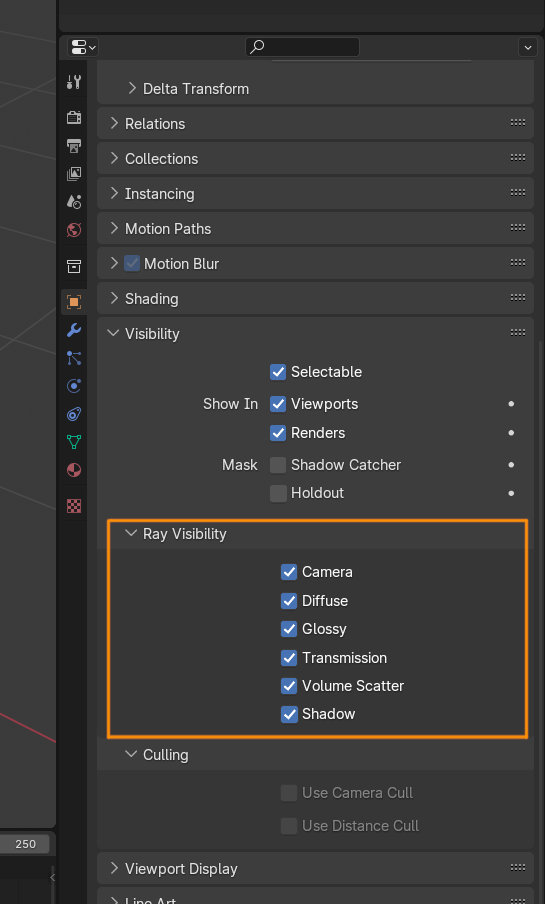Click the Instancing panel drag handle
Image resolution: width=545 pixels, height=904 pixels.
(x=517, y=193)
